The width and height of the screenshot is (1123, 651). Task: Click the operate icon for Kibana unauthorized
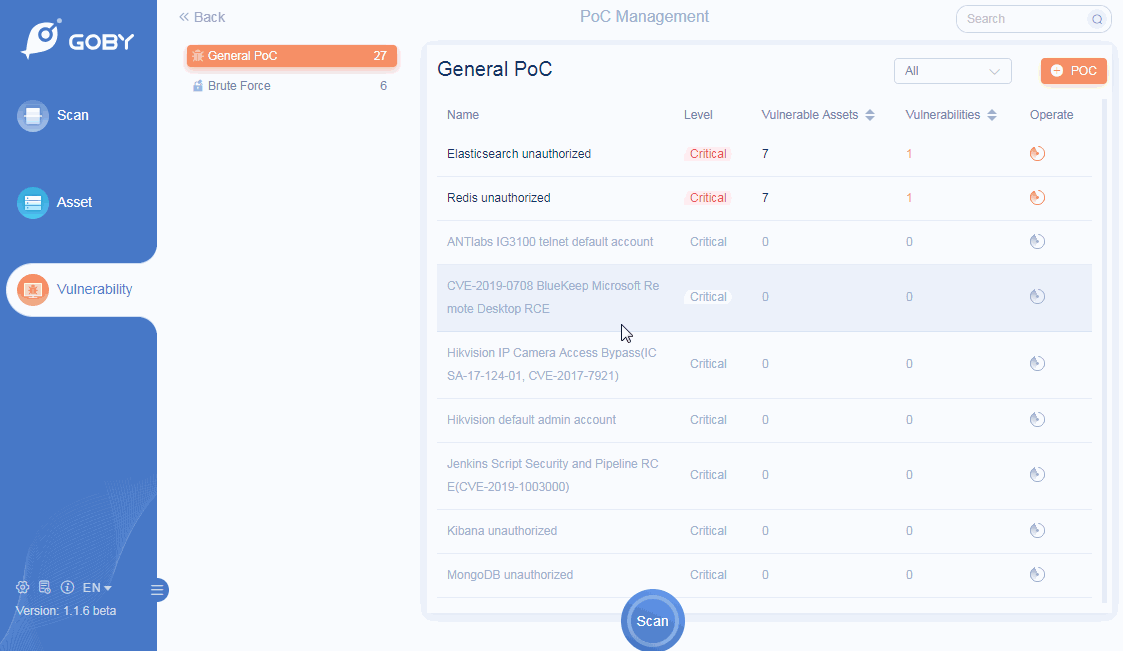(x=1037, y=531)
